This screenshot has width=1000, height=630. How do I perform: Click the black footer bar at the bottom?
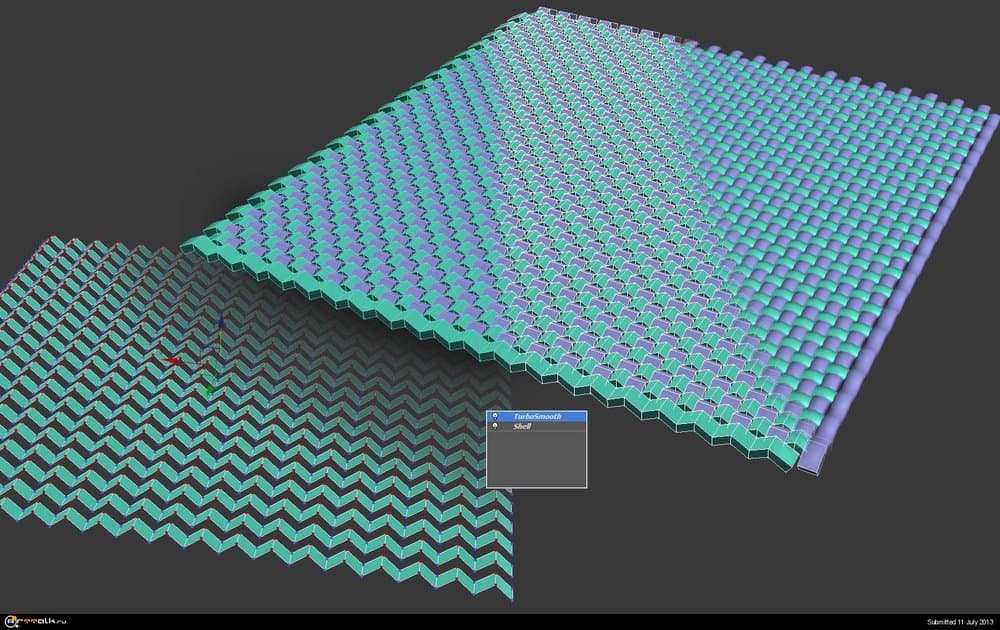[500, 622]
